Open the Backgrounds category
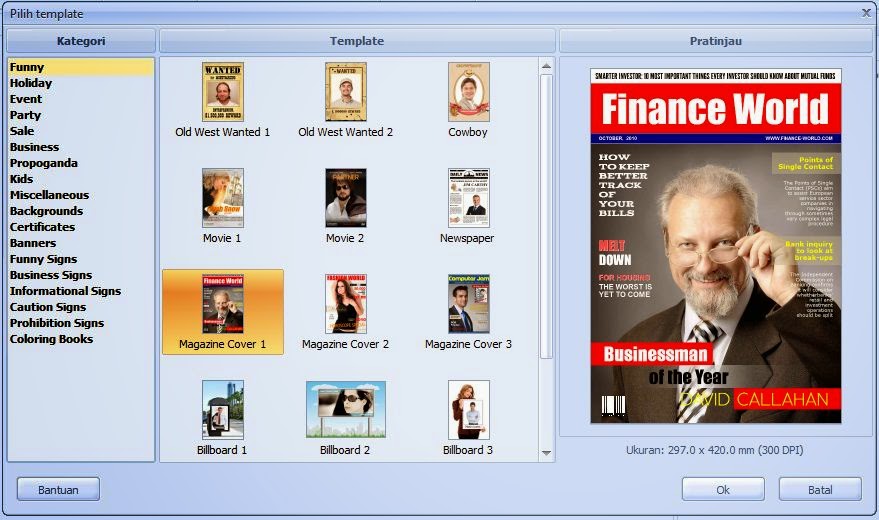Image resolution: width=879 pixels, height=520 pixels. (x=81, y=211)
